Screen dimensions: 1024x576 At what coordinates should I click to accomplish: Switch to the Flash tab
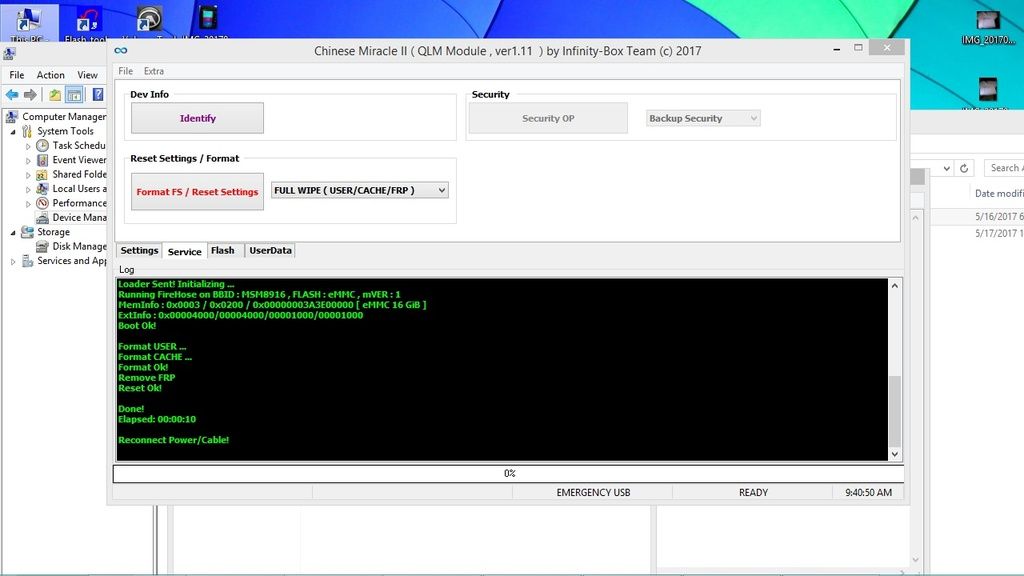222,251
